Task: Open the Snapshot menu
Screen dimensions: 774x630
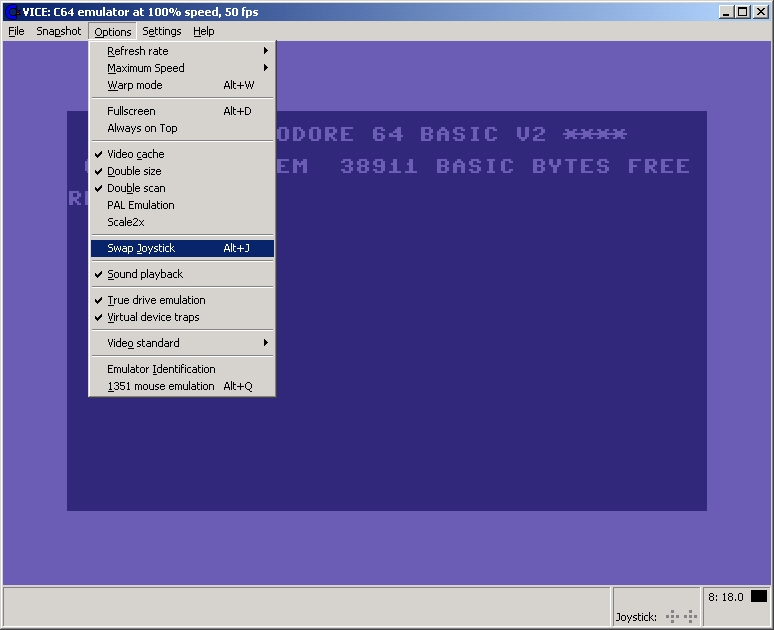Action: pos(58,31)
